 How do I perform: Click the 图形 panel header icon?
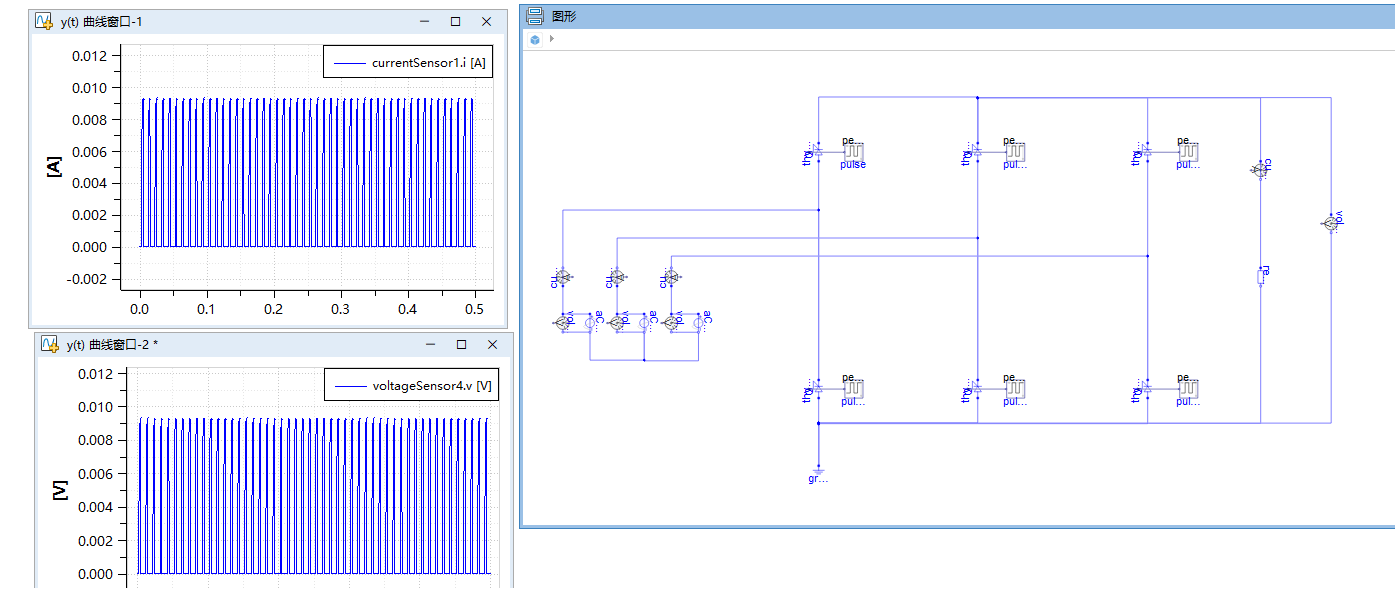535,16
